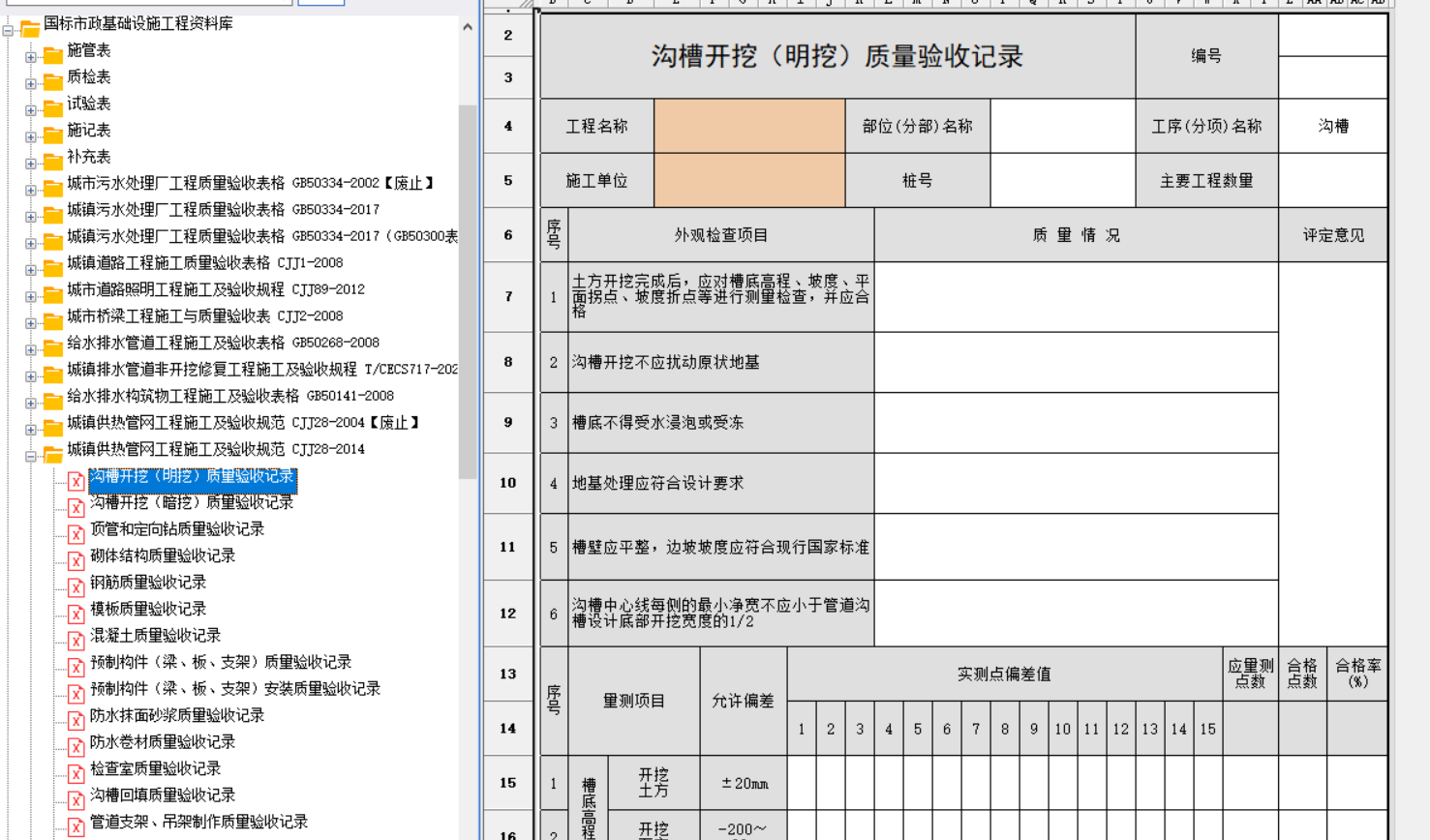This screenshot has height=840, width=1430.
Task: Click document icon for 钢筋质量验收记录
Action: (x=76, y=585)
